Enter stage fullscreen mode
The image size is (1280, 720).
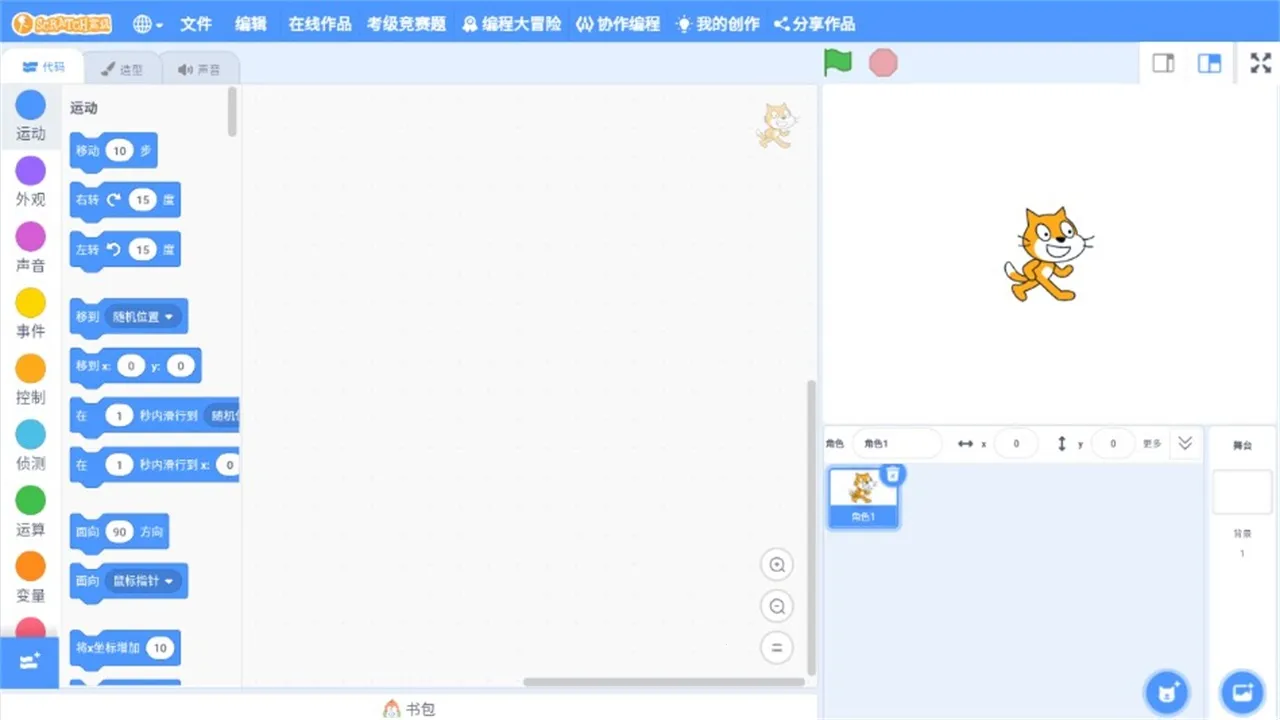click(x=1260, y=63)
